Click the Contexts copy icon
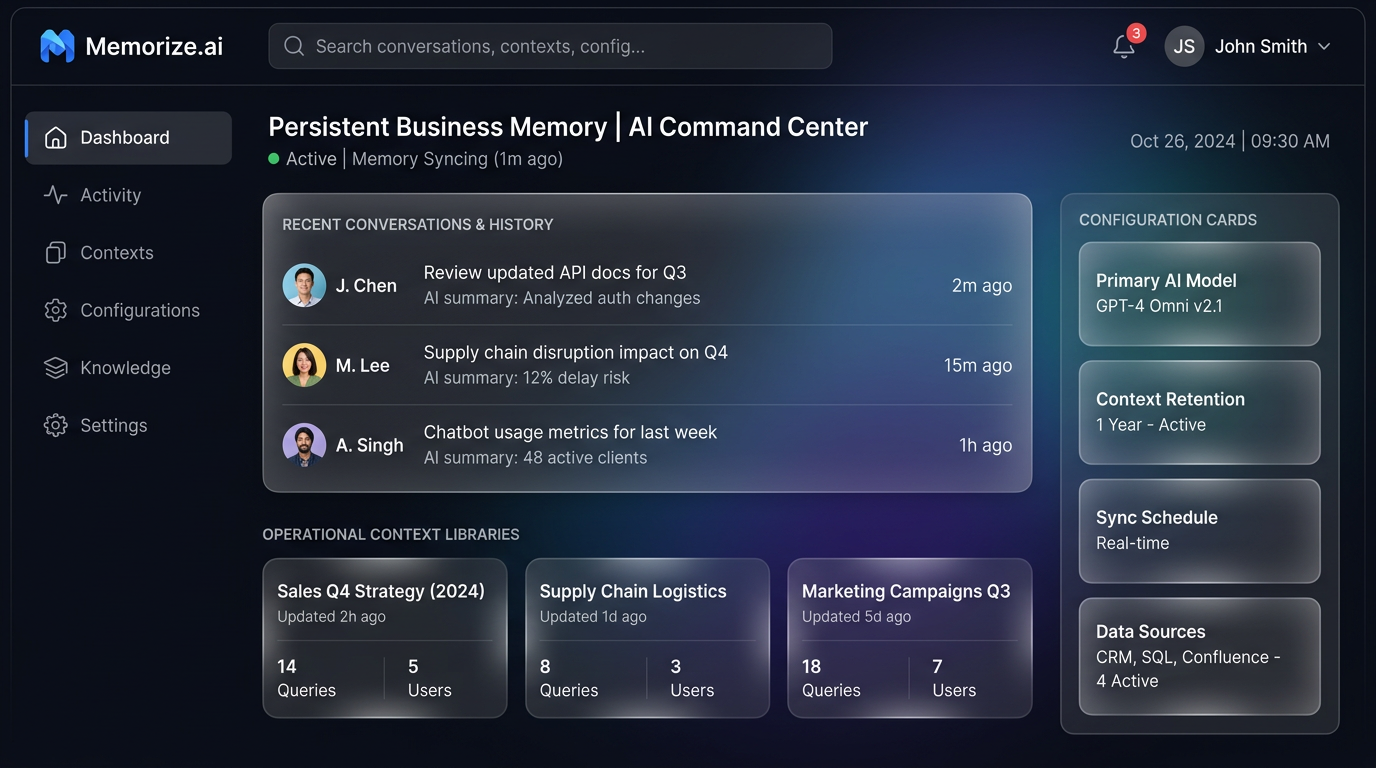The width and height of the screenshot is (1376, 768). pos(56,253)
